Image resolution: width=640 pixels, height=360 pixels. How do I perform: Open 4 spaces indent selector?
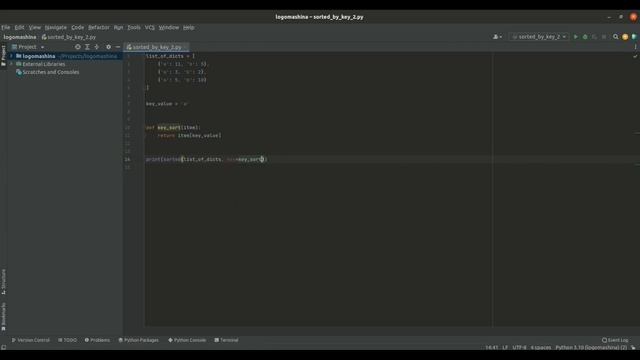point(541,348)
